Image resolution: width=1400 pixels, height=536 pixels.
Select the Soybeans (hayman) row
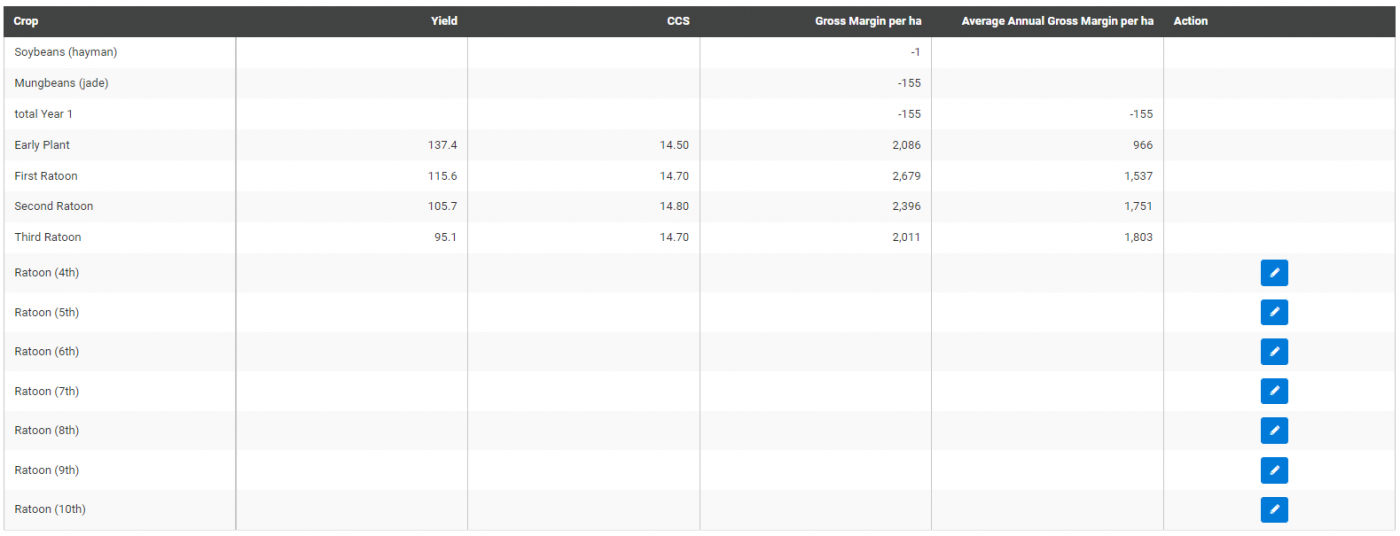pos(66,52)
